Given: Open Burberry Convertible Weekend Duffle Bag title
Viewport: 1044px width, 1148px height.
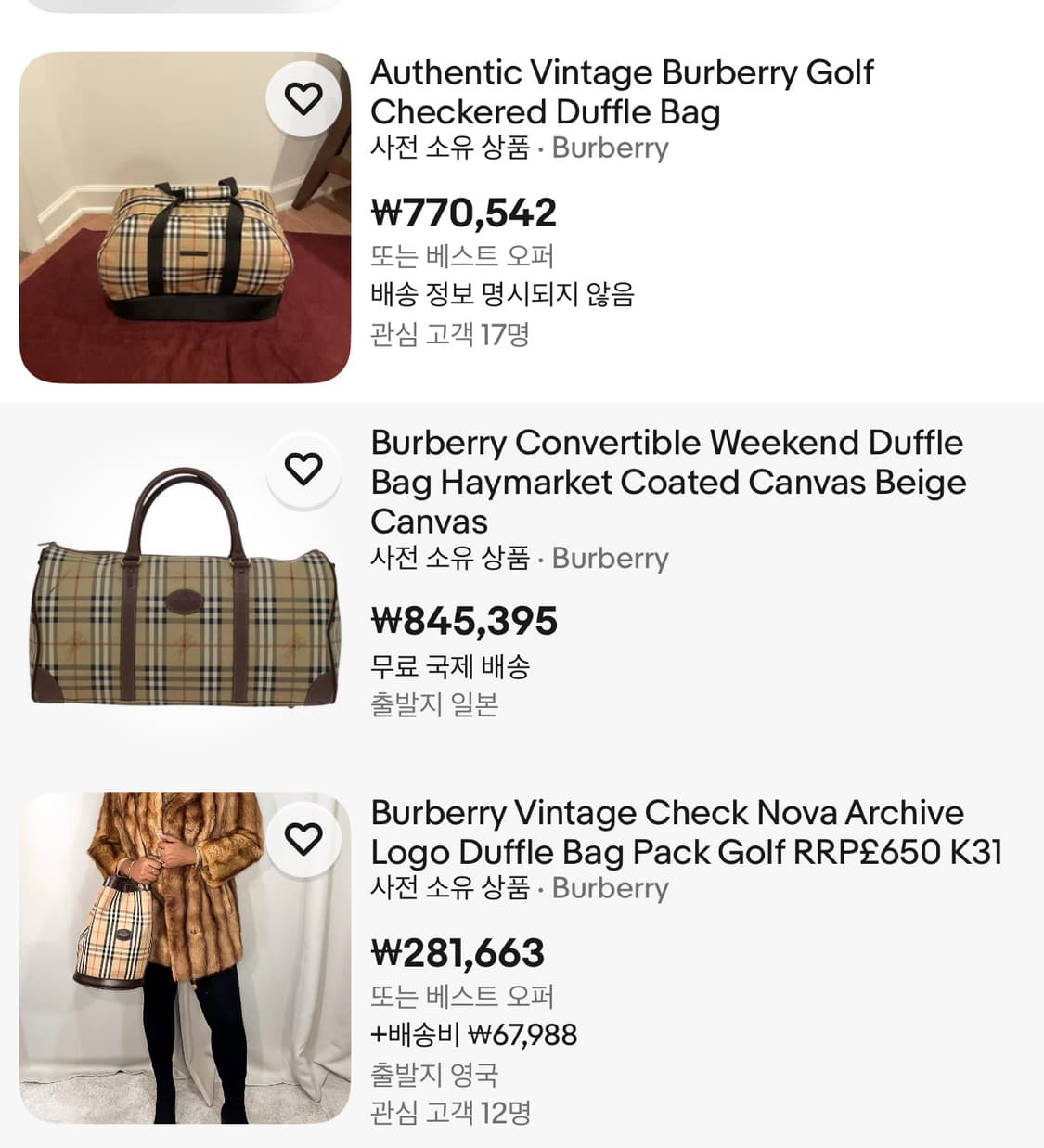Looking at the screenshot, I should click(668, 482).
